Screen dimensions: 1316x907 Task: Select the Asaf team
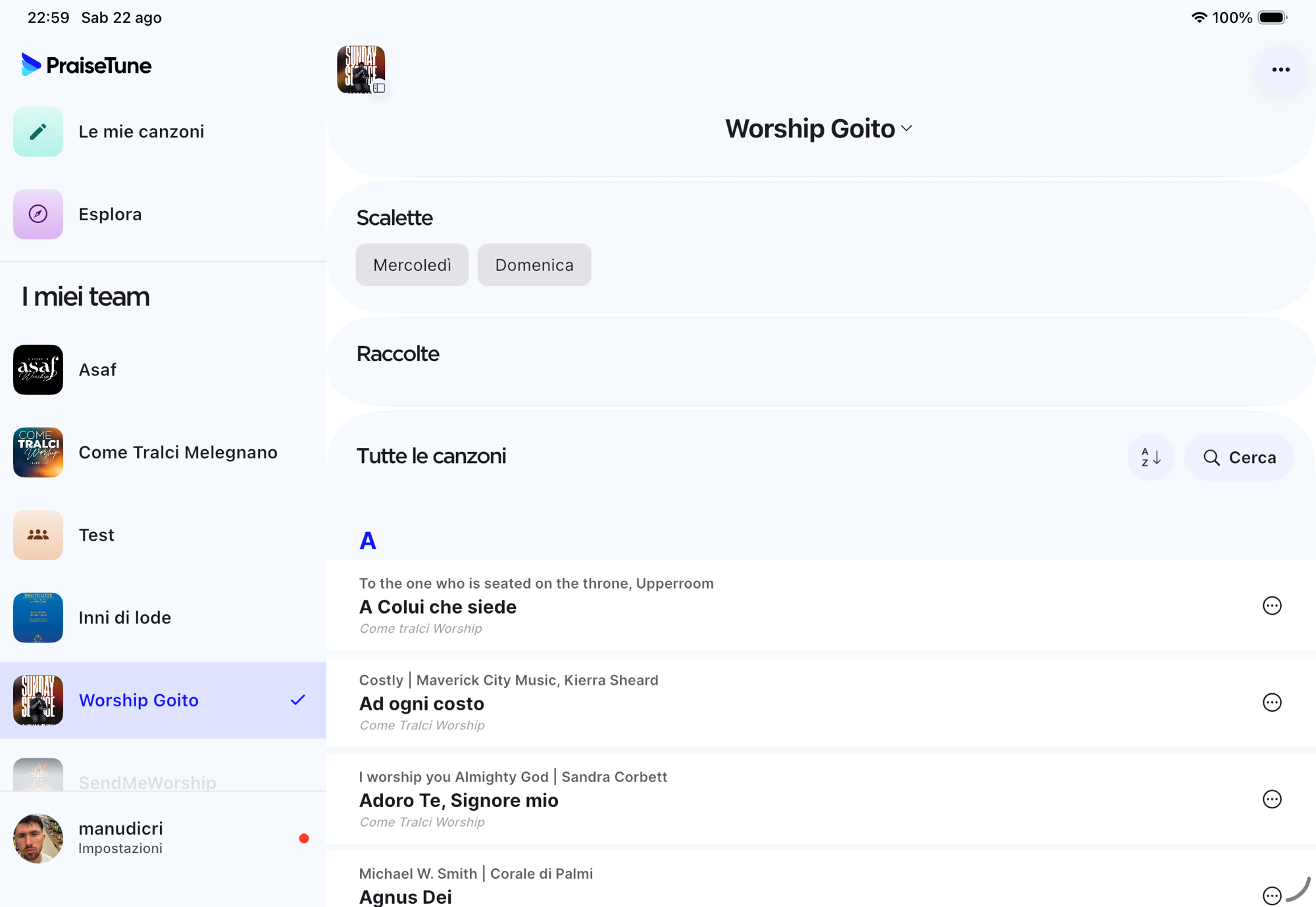97,370
